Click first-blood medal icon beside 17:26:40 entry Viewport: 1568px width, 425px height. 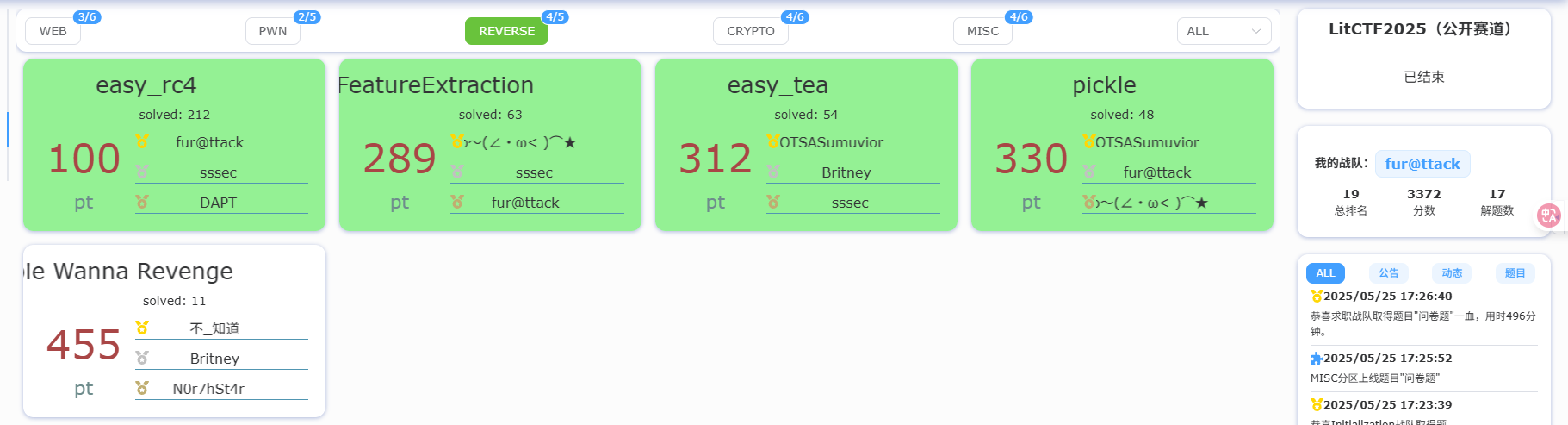(x=1316, y=297)
